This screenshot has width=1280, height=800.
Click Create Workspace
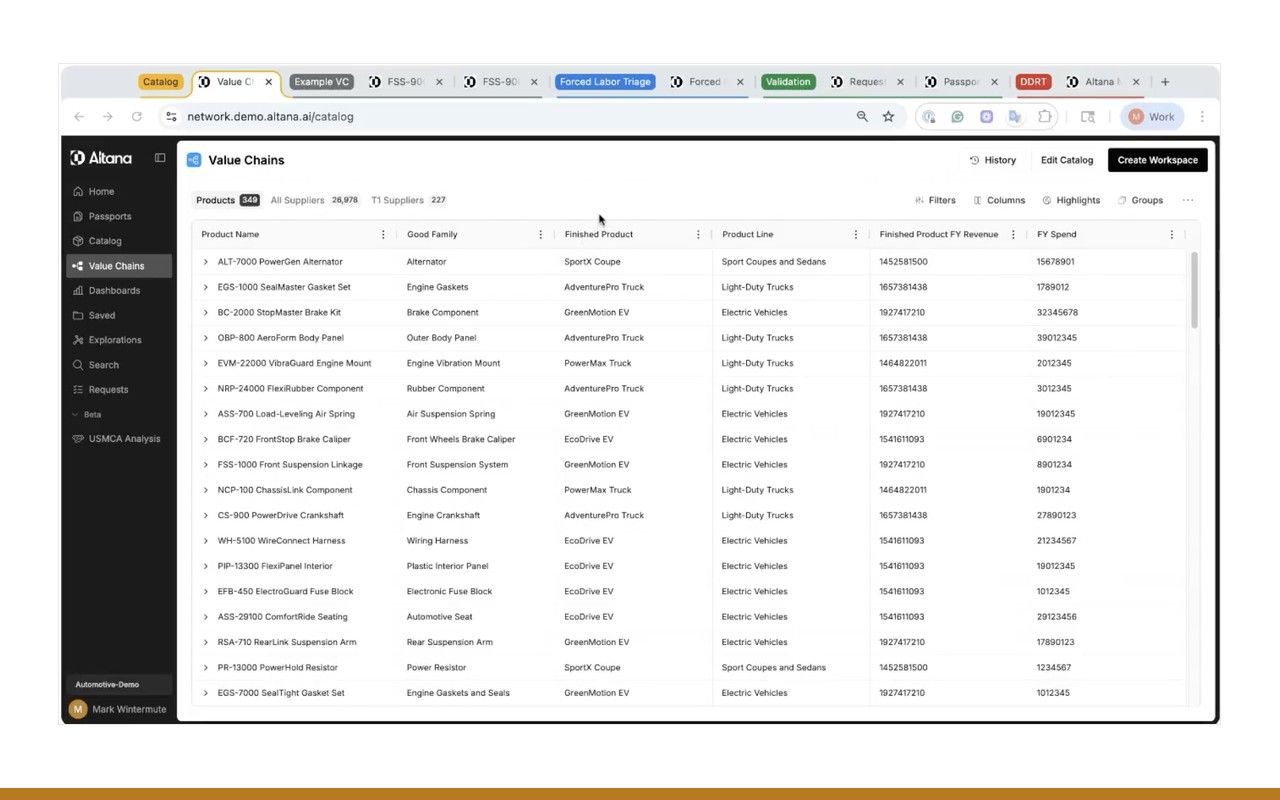pyautogui.click(x=1157, y=160)
